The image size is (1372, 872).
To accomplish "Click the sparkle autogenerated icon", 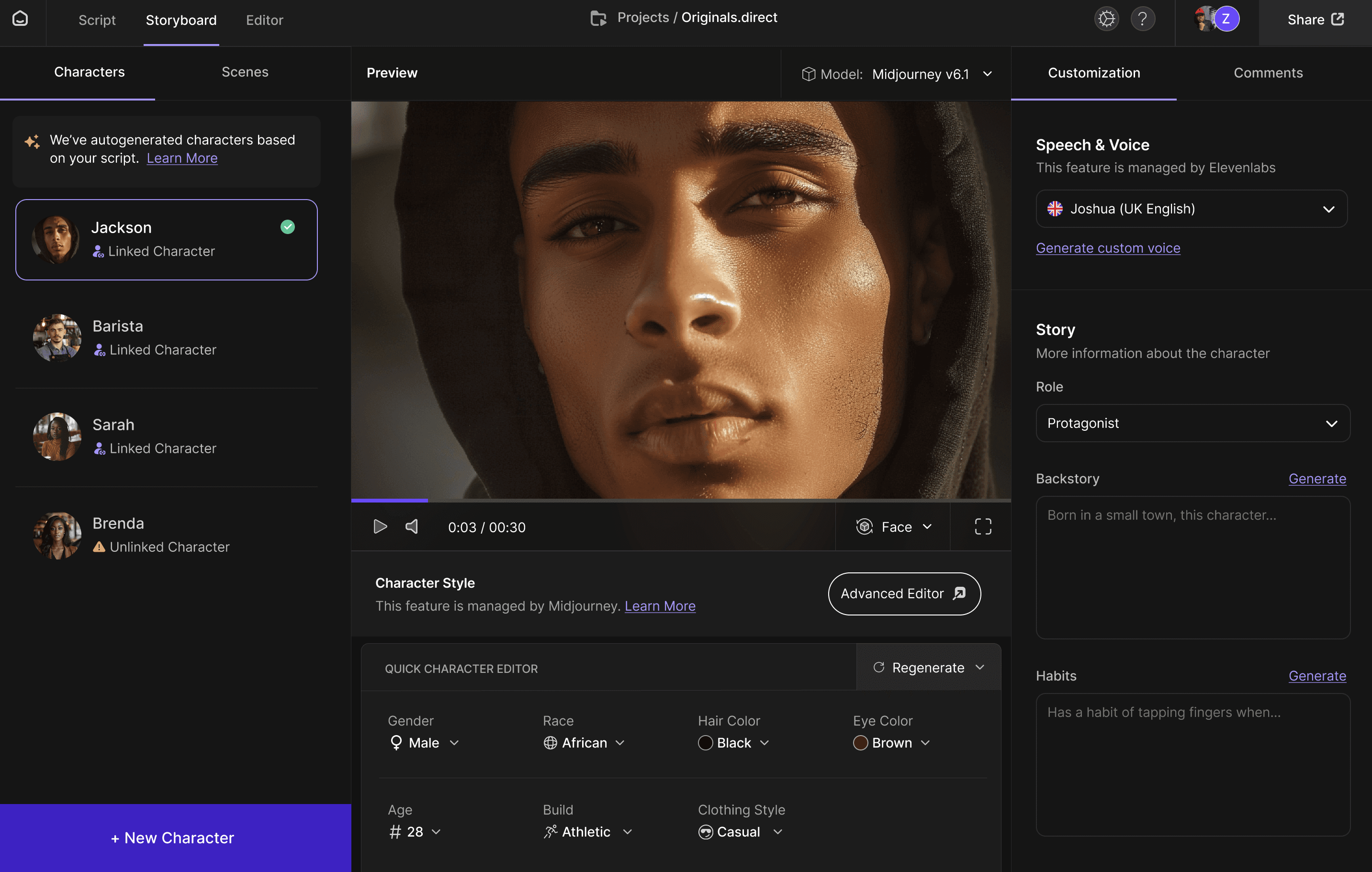I will (x=32, y=141).
